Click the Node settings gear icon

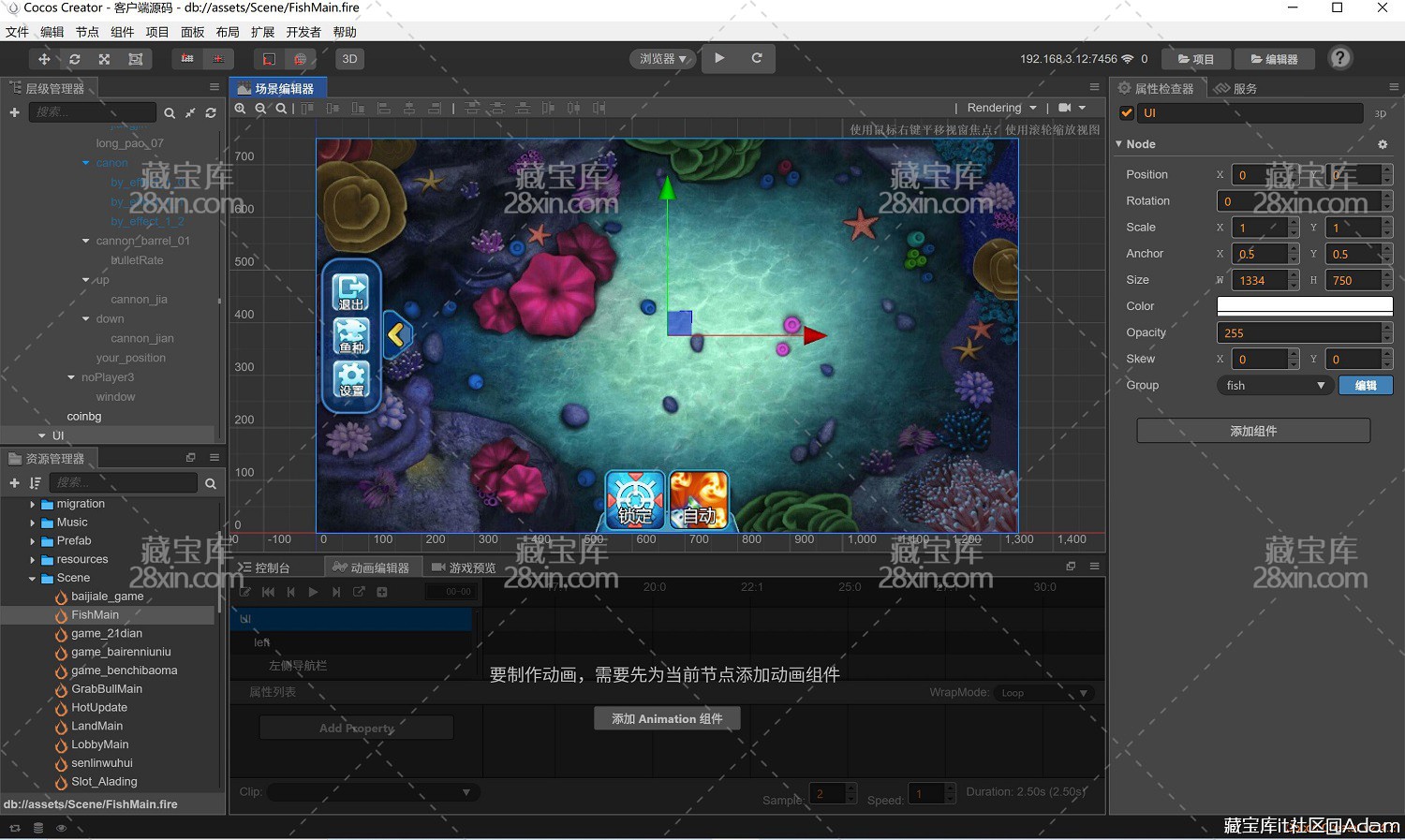tap(1383, 144)
